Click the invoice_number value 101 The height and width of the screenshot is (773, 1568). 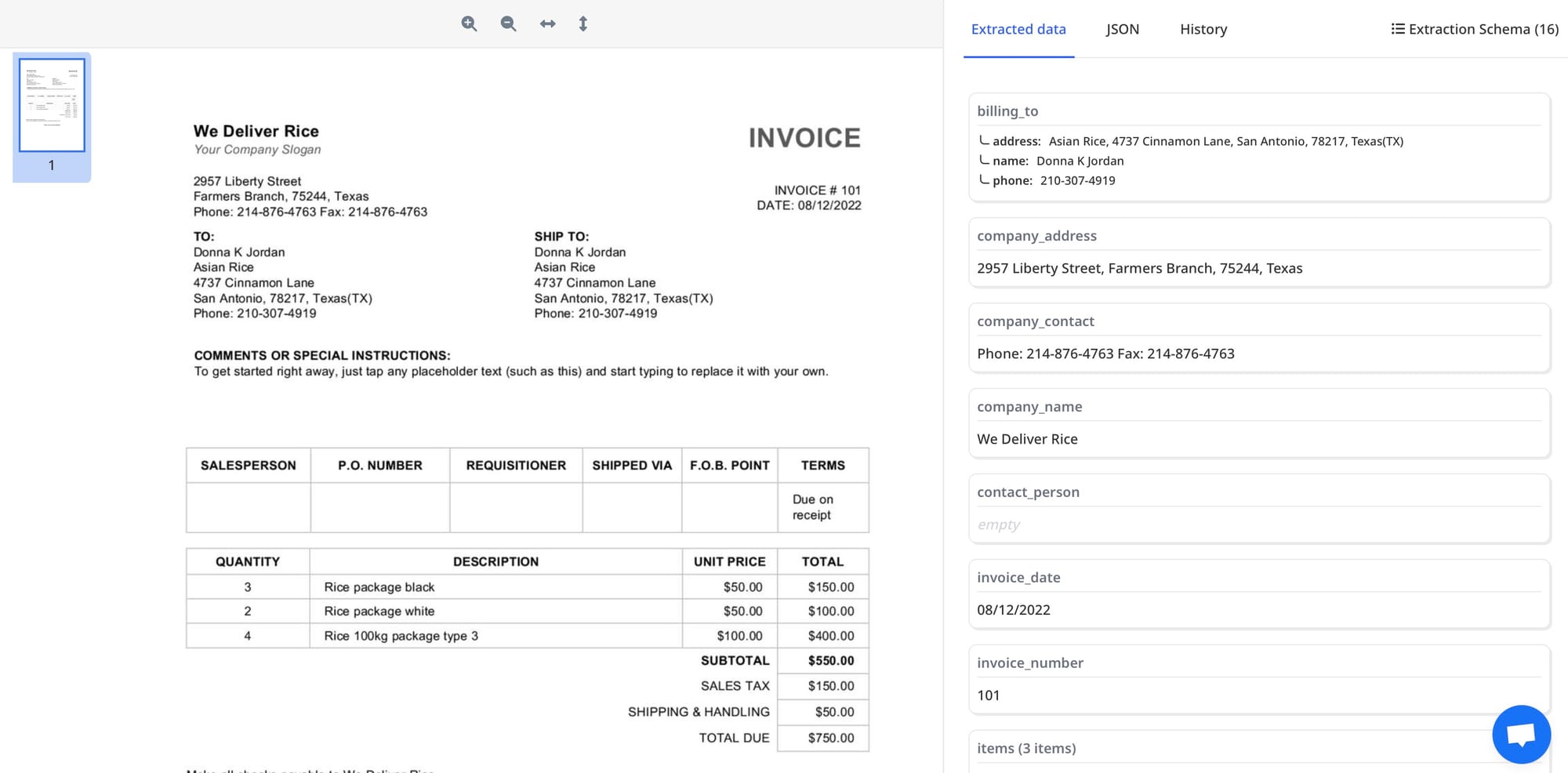[x=989, y=695]
